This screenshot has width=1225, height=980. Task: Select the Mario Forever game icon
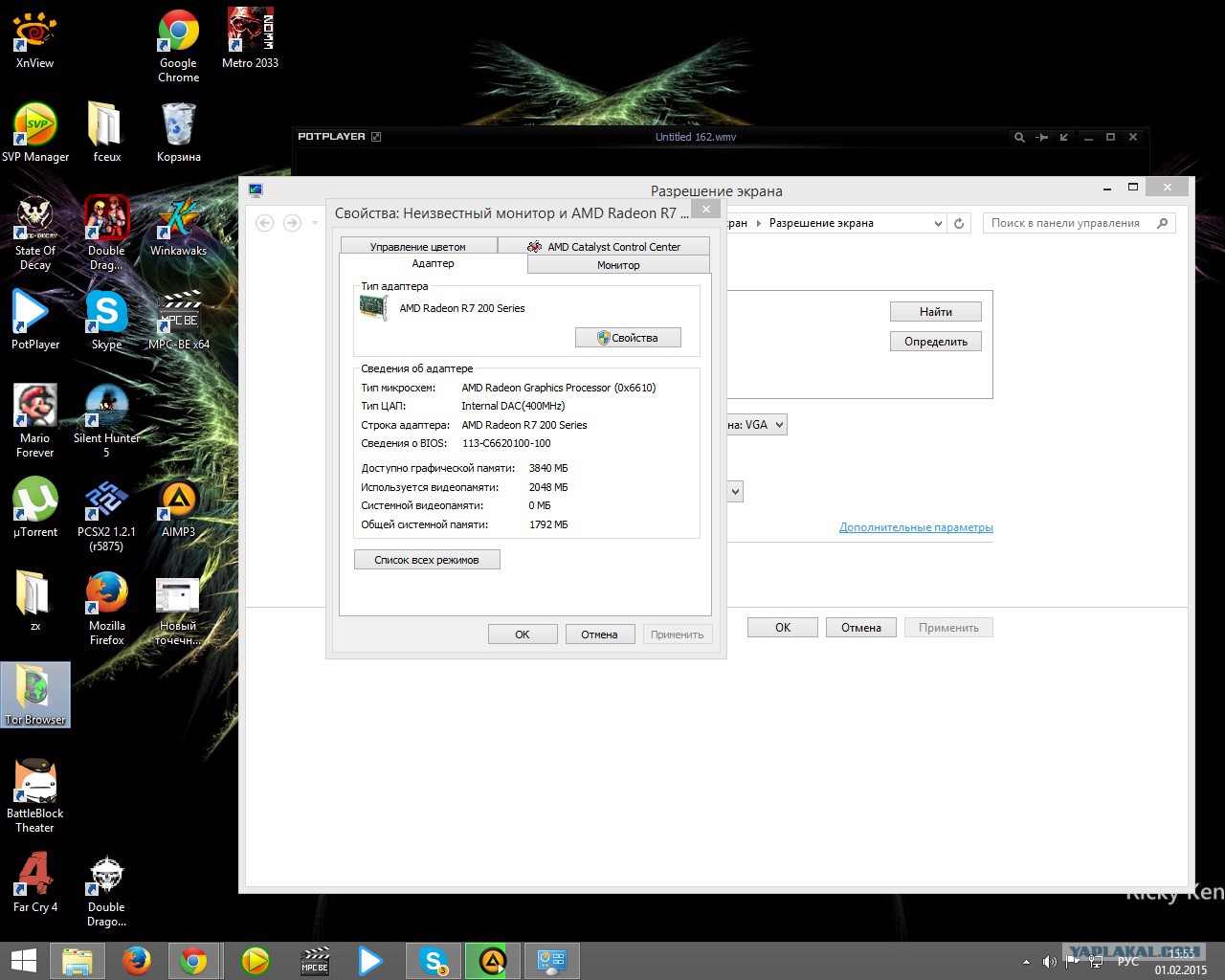point(35,421)
